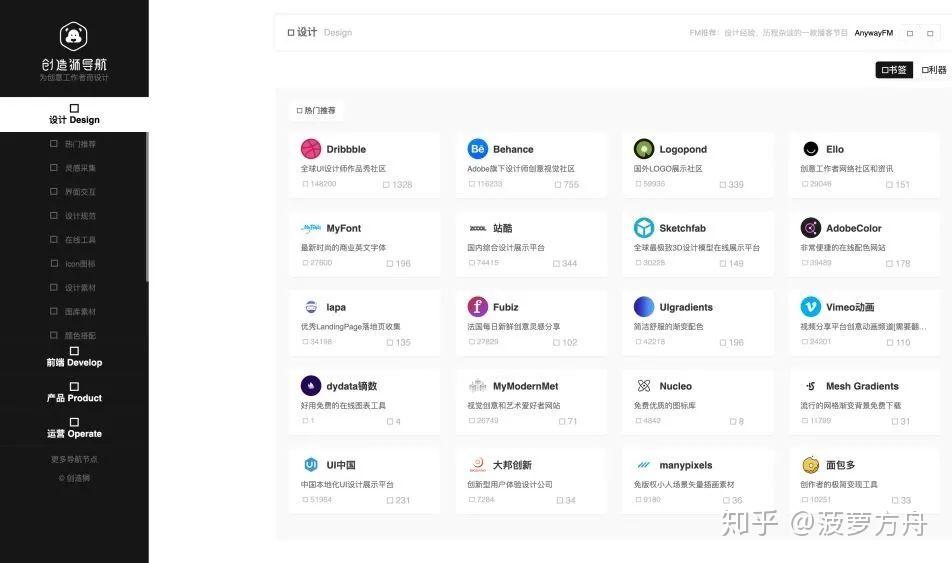
Task: Click the Vimeo blue v icon
Action: pos(811,307)
